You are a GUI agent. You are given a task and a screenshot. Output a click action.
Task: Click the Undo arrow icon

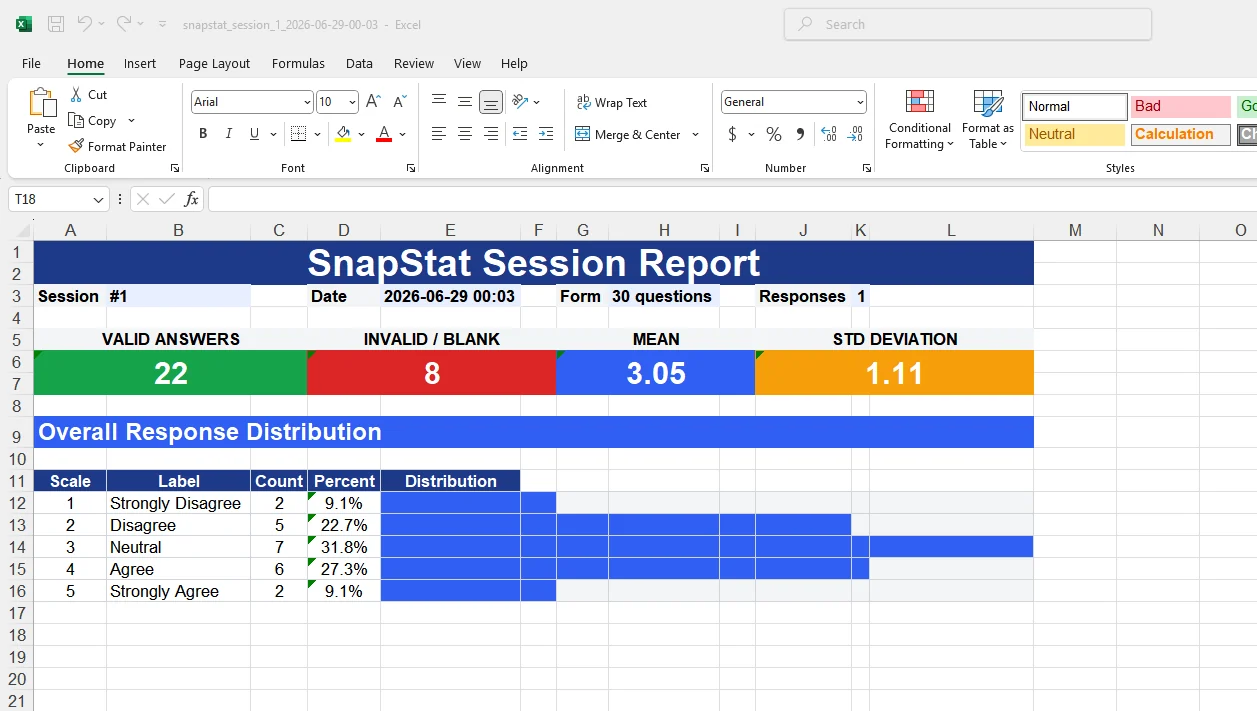tap(84, 24)
